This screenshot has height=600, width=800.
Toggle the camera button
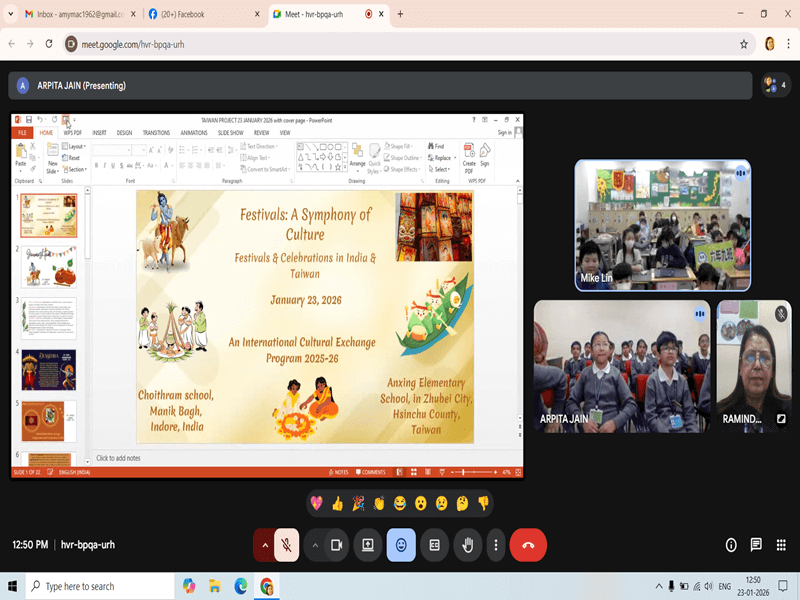[x=337, y=545]
